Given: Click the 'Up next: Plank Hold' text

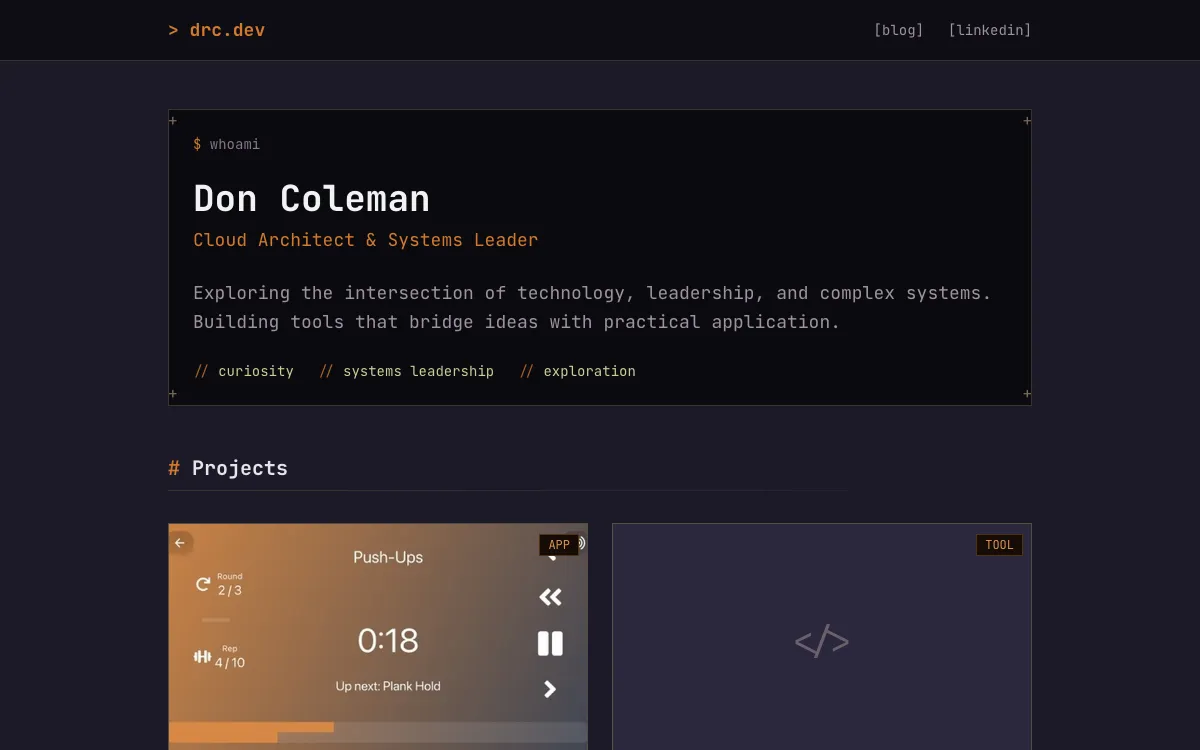Looking at the screenshot, I should pos(388,686).
